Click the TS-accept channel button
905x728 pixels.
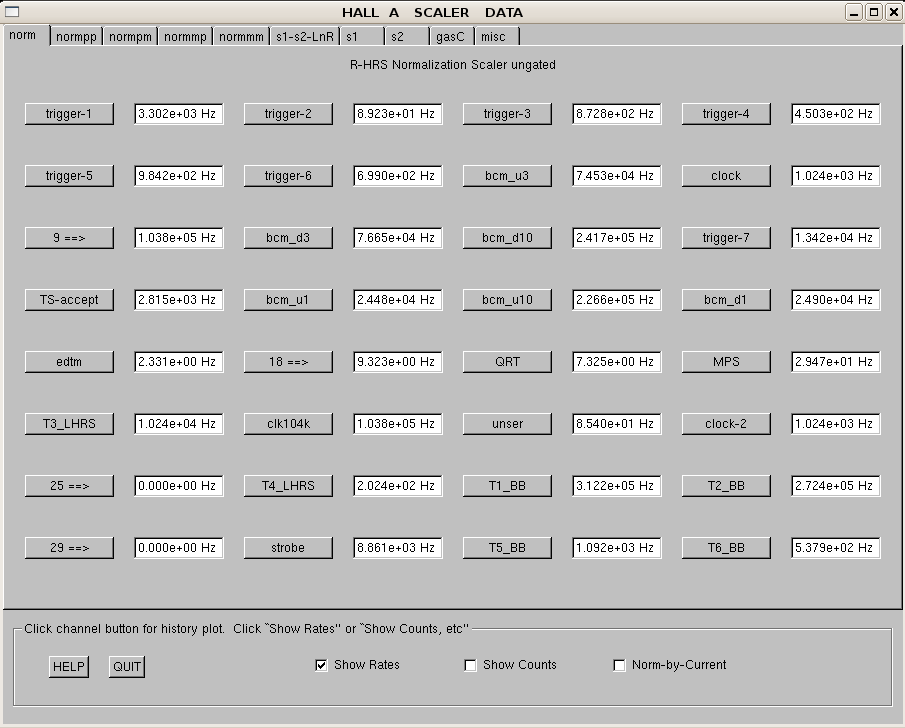tap(69, 300)
